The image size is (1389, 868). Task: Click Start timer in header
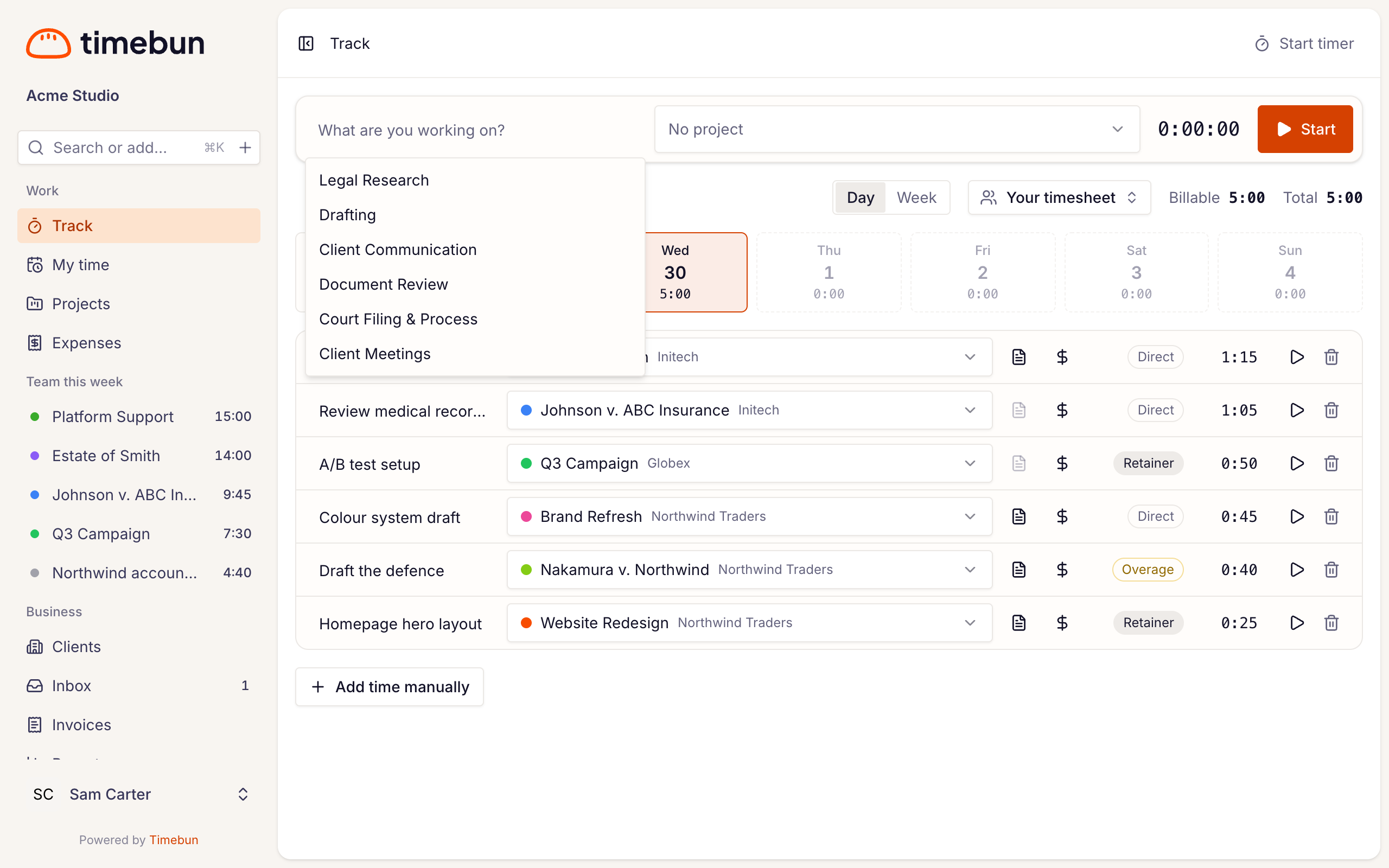tap(1304, 43)
